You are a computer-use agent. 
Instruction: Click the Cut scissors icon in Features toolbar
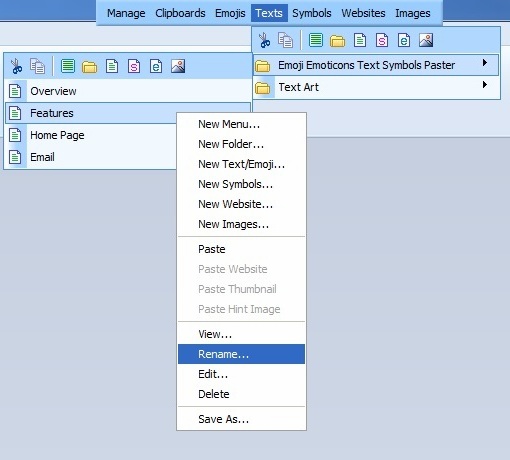pos(16,66)
